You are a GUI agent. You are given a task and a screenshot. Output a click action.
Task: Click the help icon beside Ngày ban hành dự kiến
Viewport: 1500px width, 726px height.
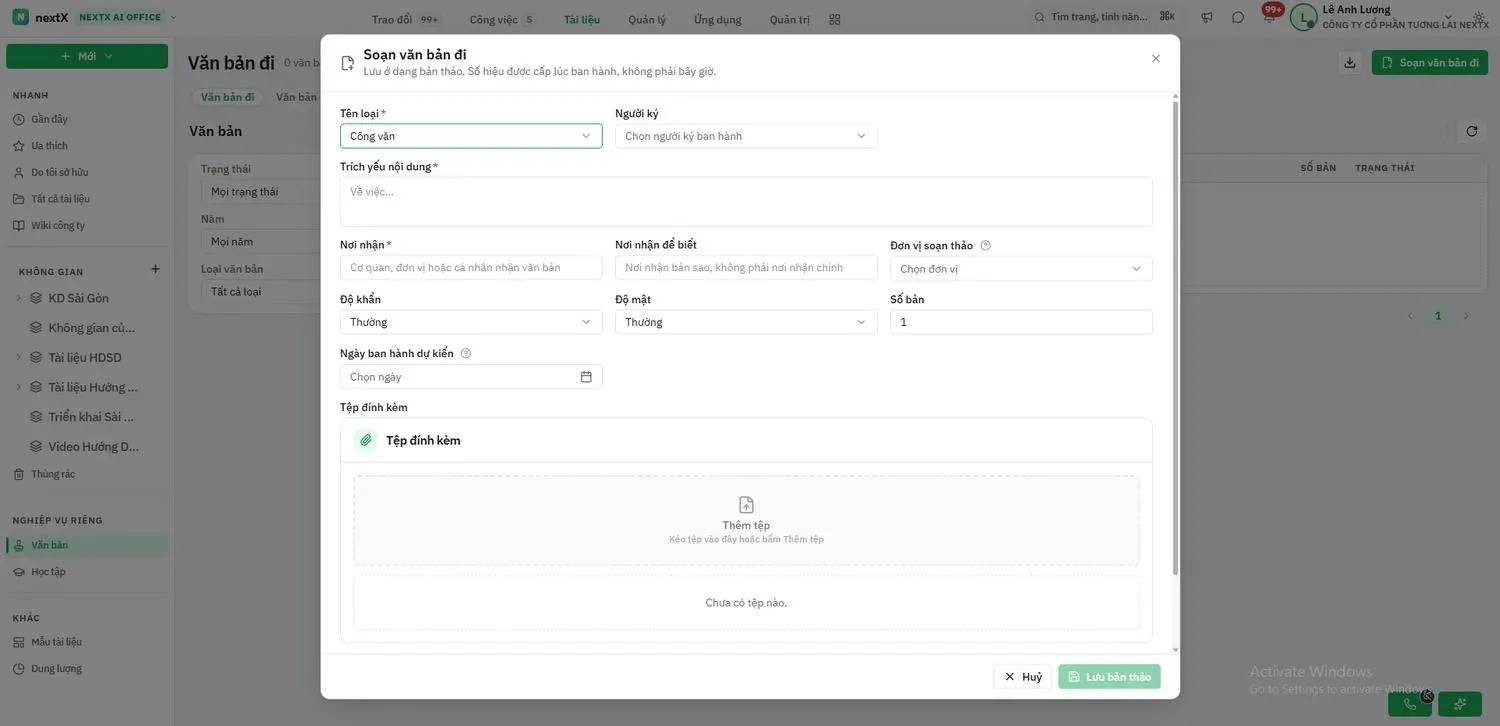point(466,353)
